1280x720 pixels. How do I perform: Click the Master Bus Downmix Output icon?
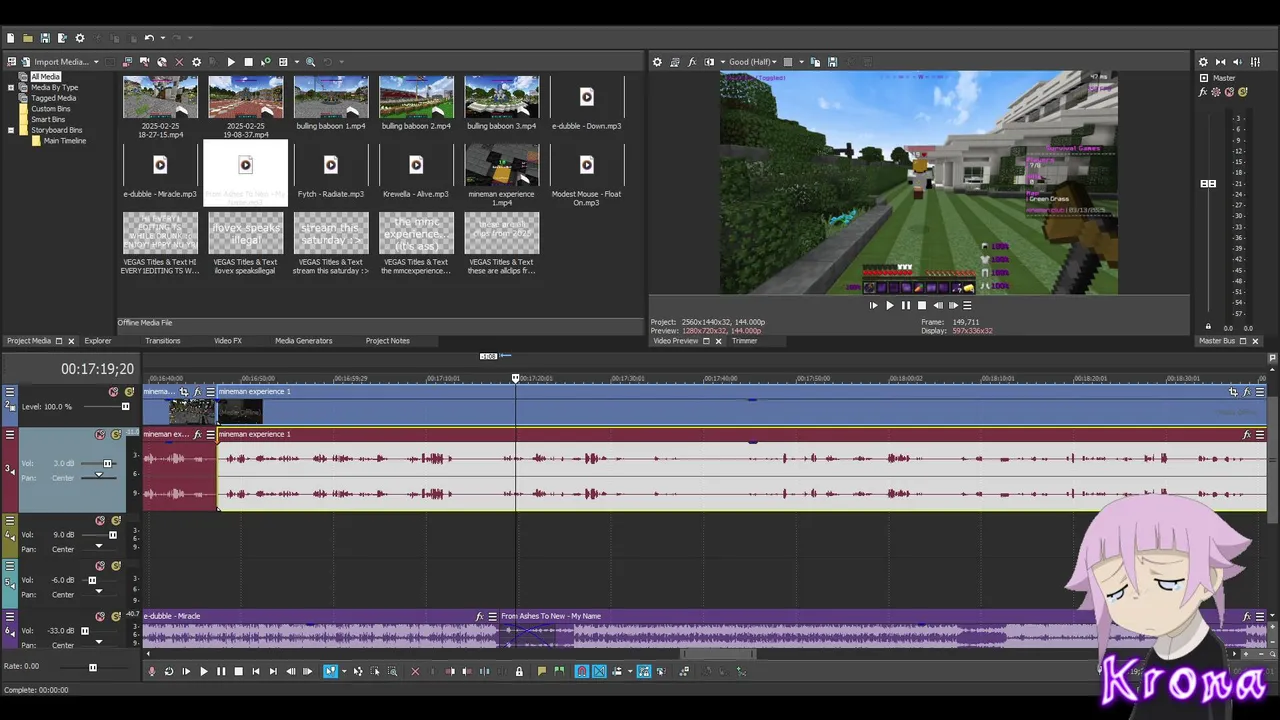pyautogui.click(x=1220, y=62)
